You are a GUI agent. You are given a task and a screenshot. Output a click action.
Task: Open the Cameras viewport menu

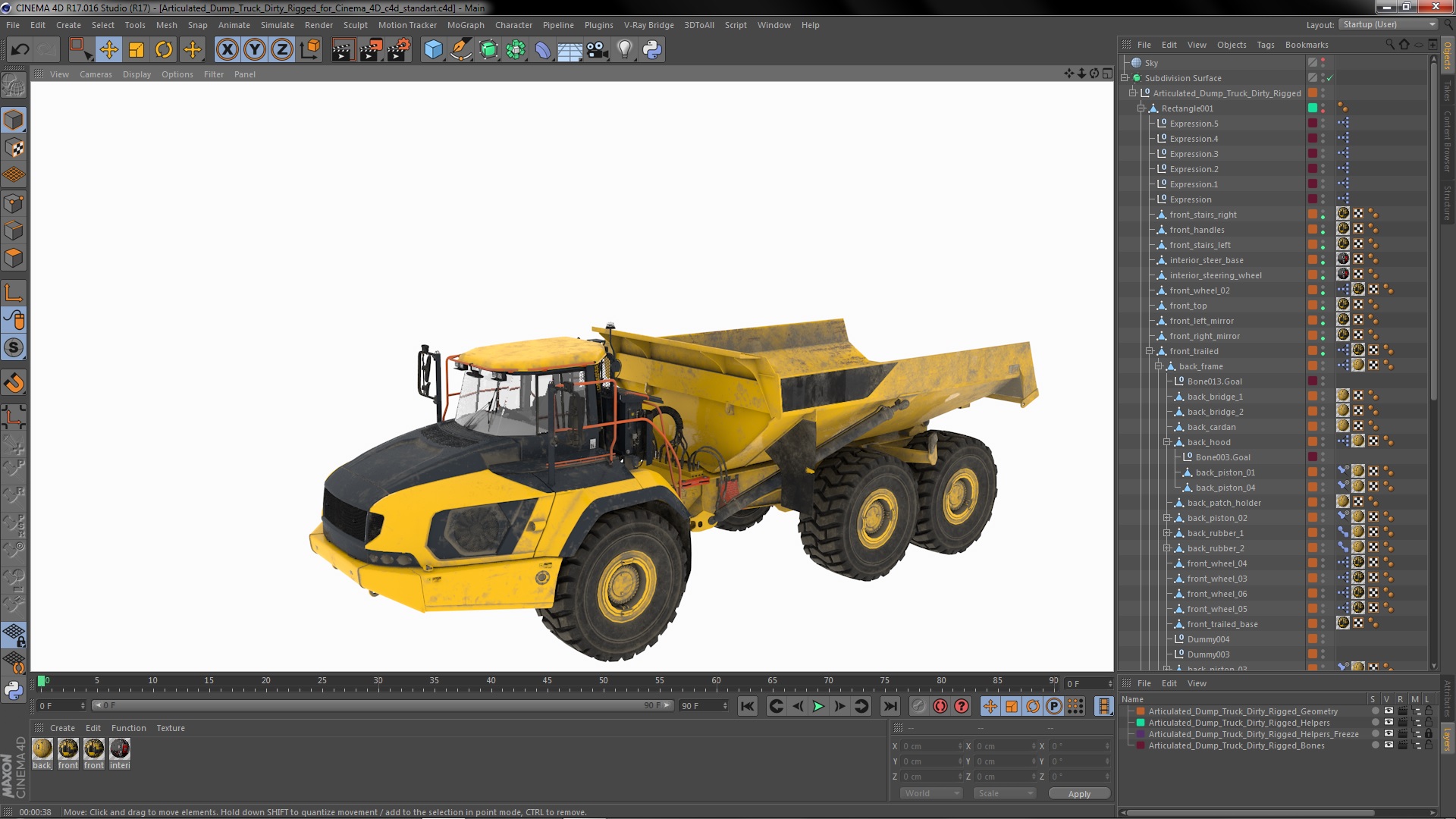(x=96, y=74)
